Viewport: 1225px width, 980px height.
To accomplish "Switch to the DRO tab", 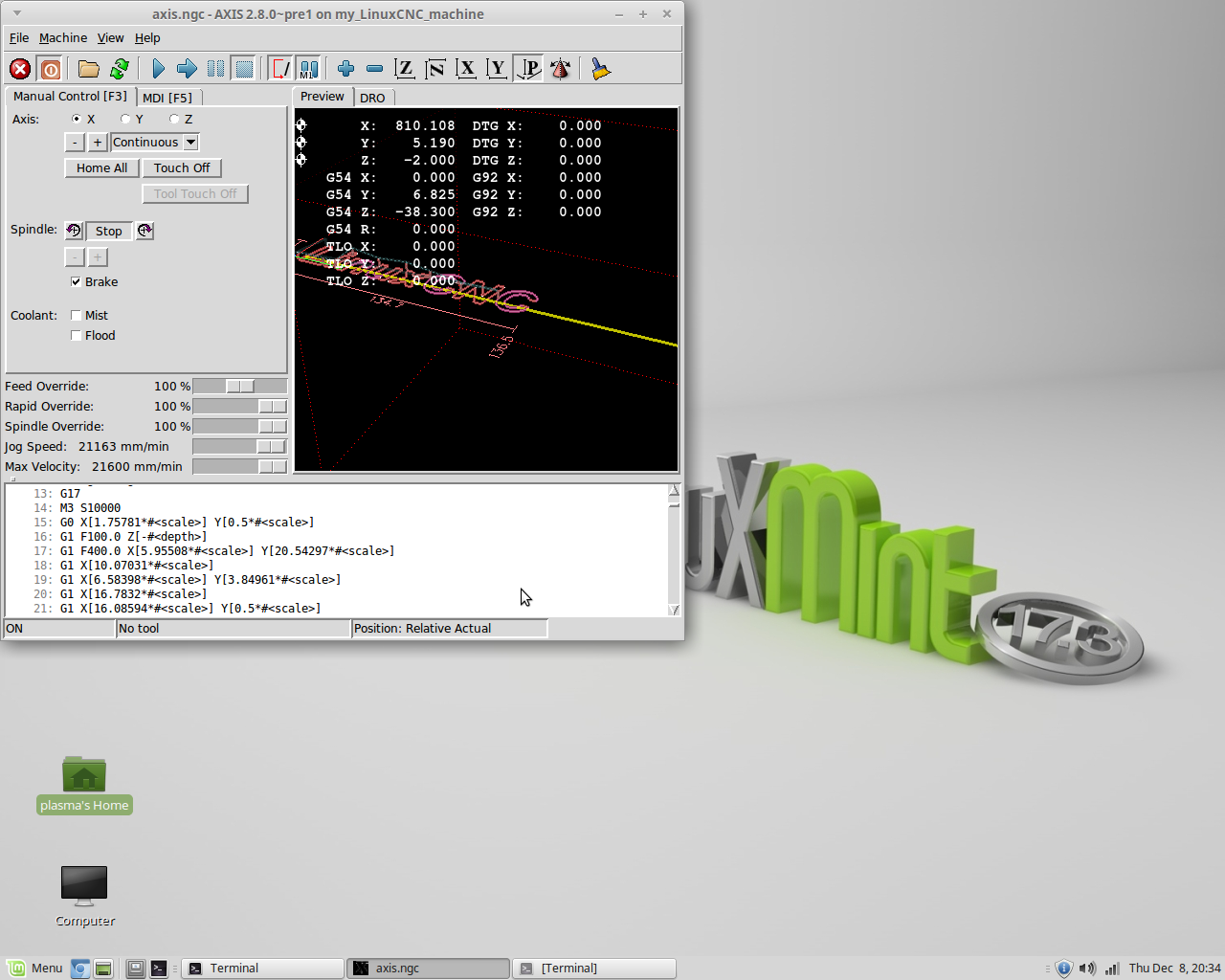I will 373,97.
